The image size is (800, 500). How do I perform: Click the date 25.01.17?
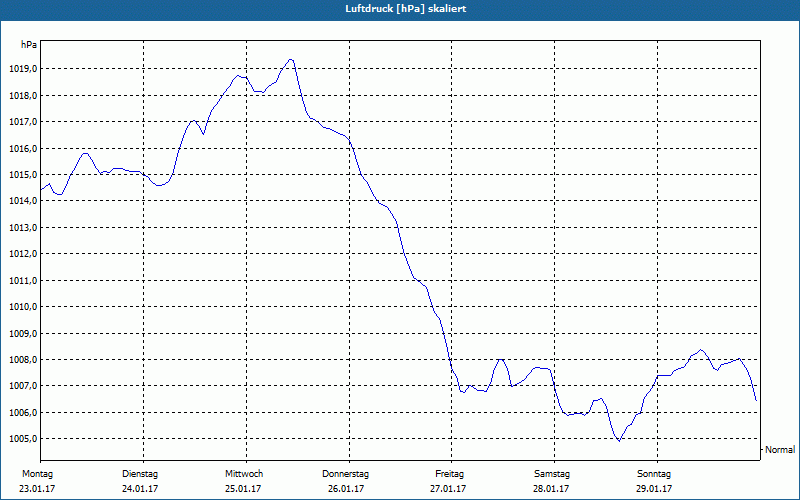(x=243, y=489)
